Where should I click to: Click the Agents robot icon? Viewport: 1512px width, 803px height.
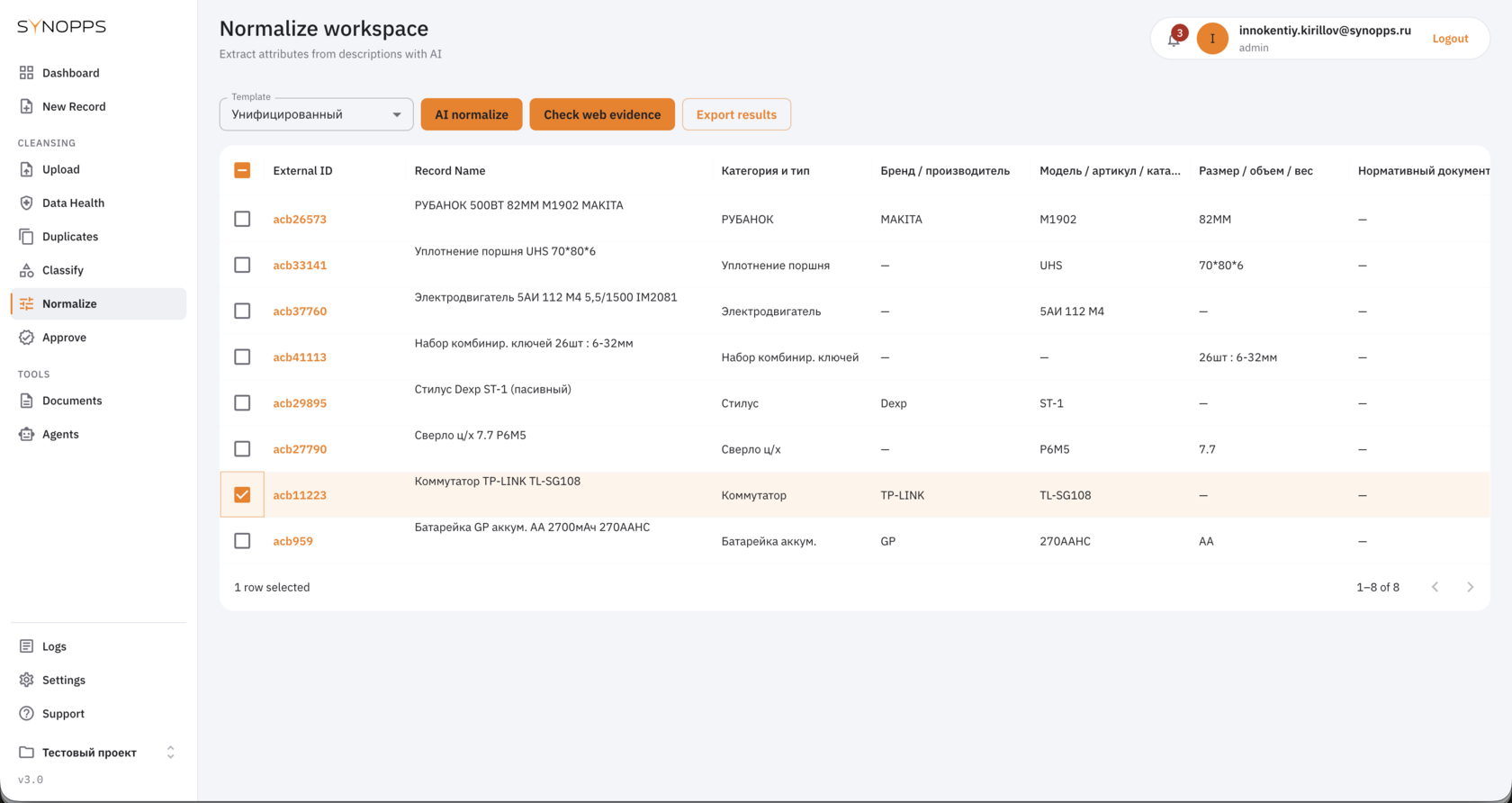point(26,434)
